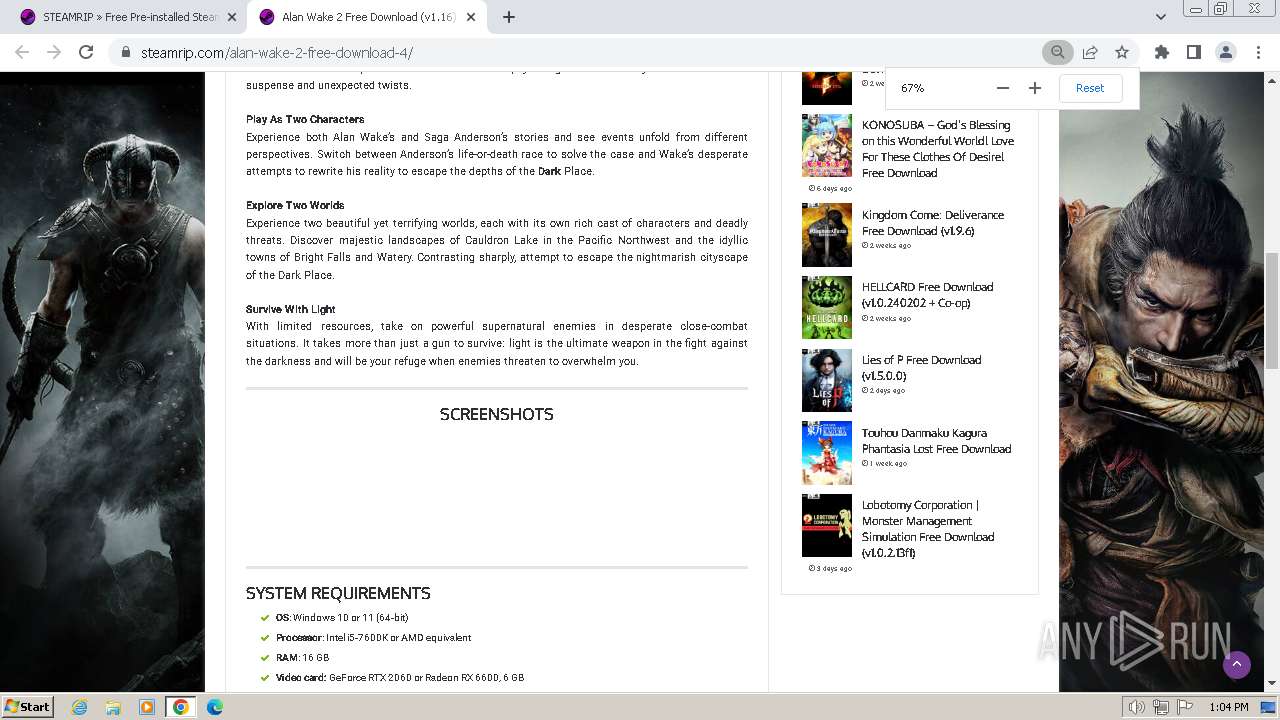The width and height of the screenshot is (1280, 720).
Task: Open the Lobotomy Corporation Free Download link
Action: [928, 529]
